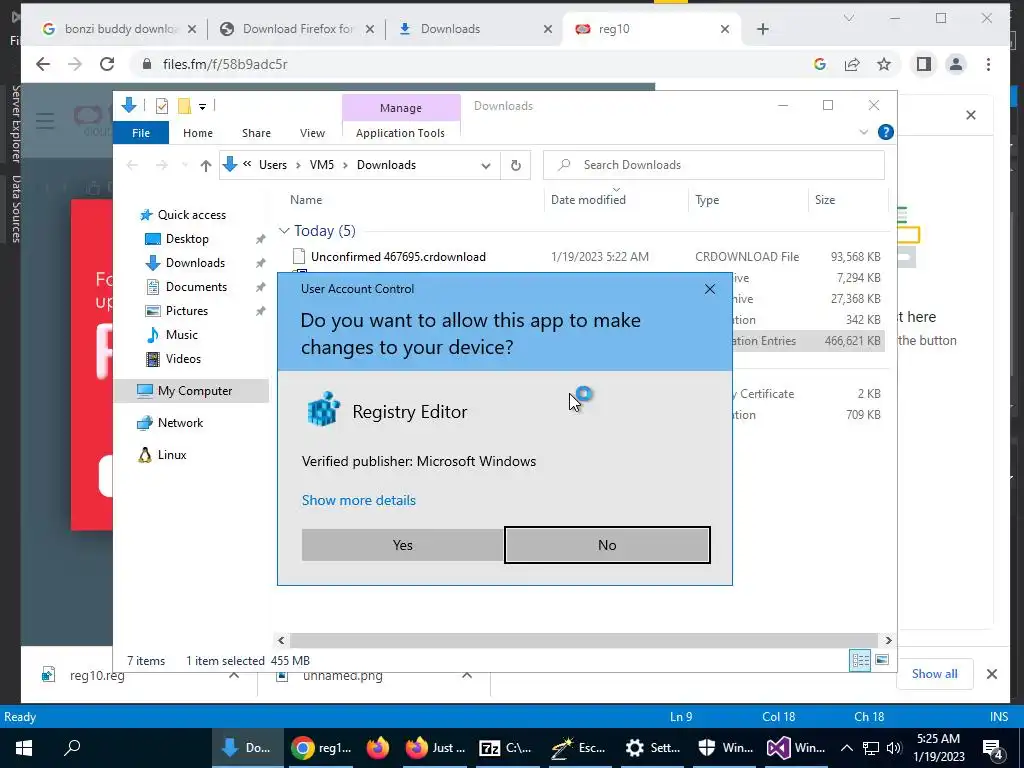Sort by Date modified column header
The image size is (1024, 768).
click(x=588, y=200)
